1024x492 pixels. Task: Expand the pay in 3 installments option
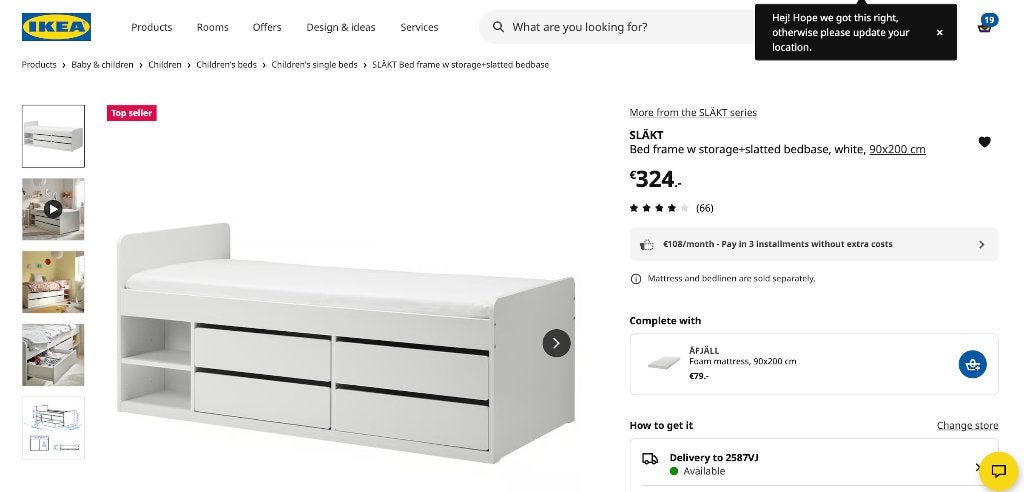814,244
